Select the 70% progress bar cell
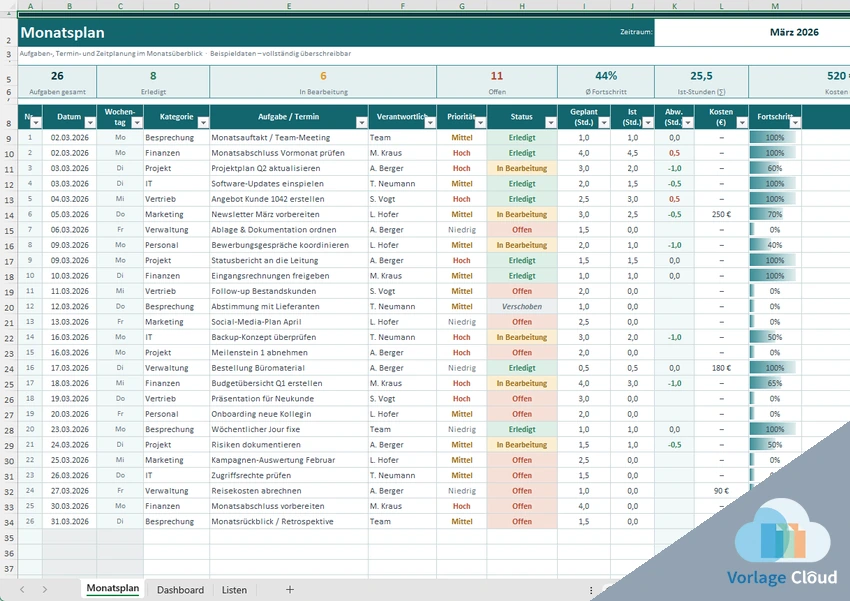The width and height of the screenshot is (850, 601). (x=775, y=215)
